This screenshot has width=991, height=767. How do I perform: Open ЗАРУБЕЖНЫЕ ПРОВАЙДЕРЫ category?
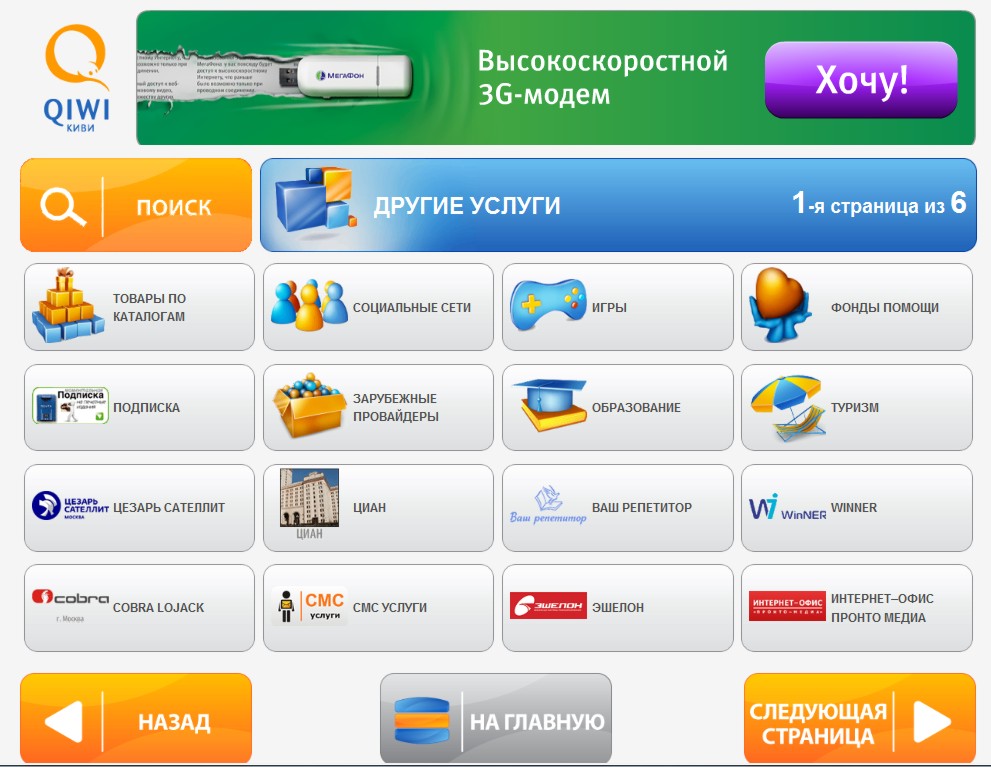(x=396, y=408)
